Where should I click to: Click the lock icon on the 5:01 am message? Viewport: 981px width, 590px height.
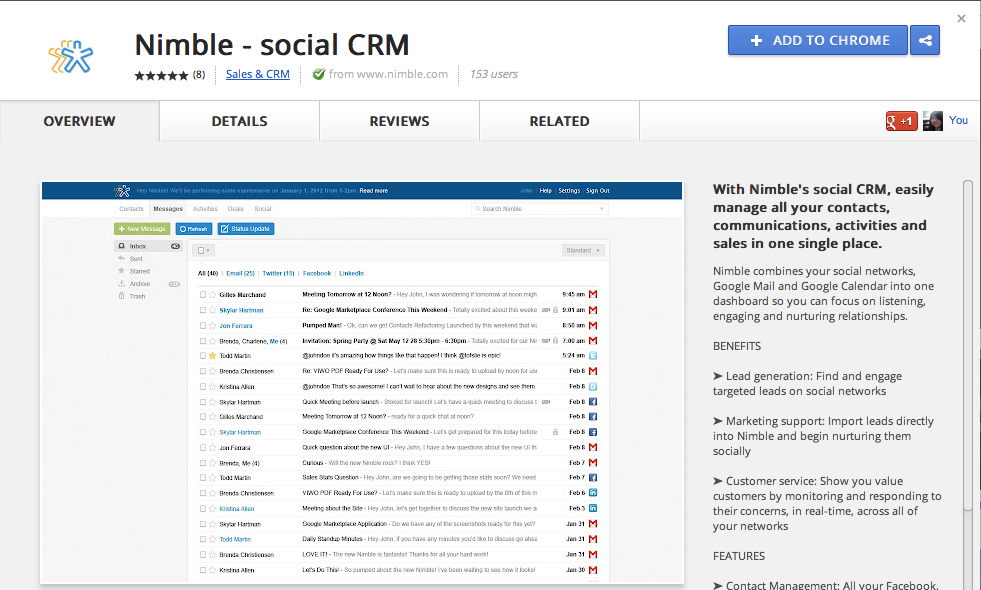[555, 310]
